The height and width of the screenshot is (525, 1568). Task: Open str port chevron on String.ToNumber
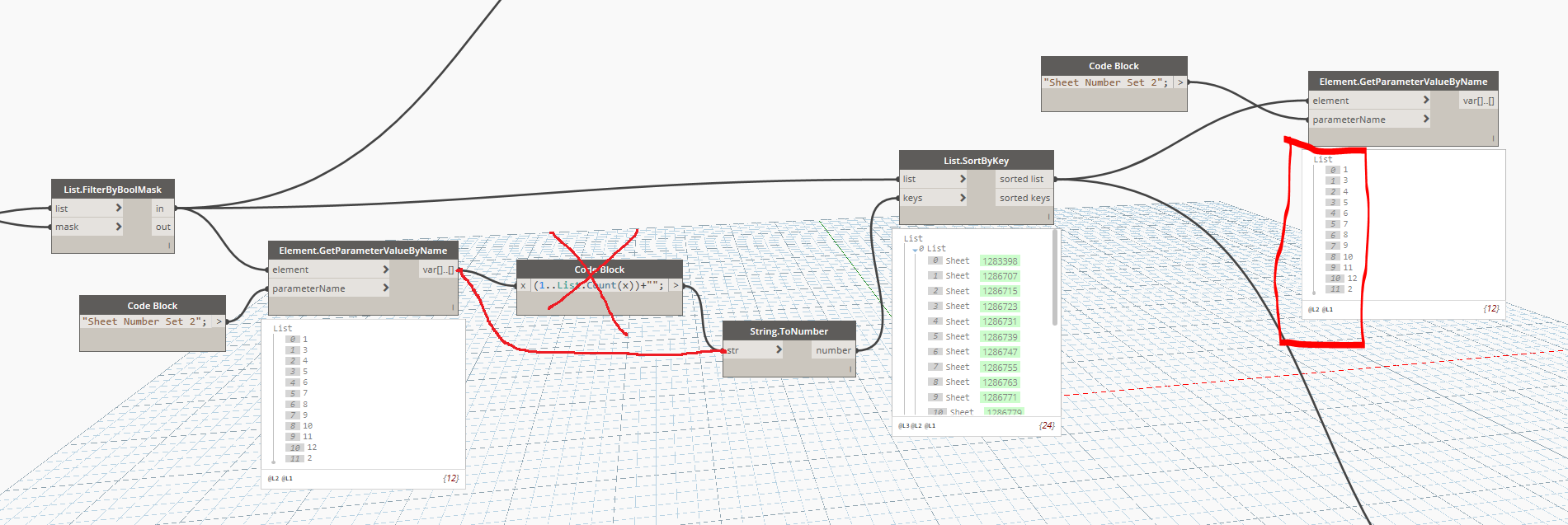[x=779, y=350]
